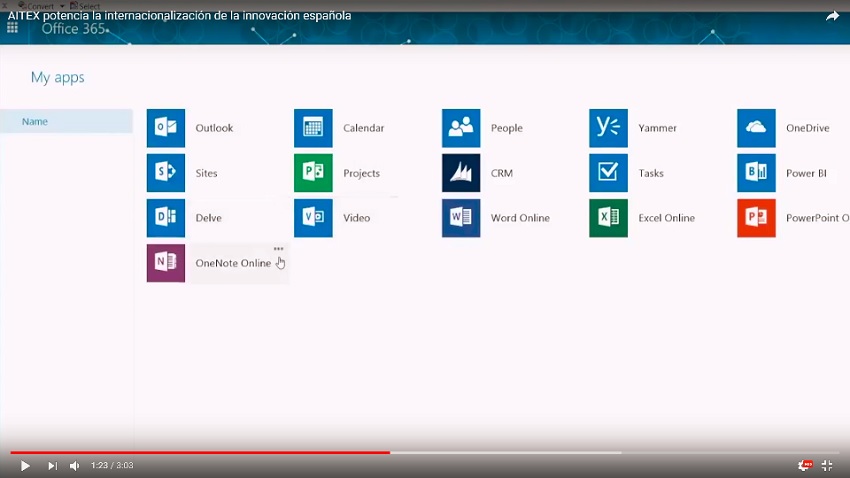Play the video
The height and width of the screenshot is (478, 850).
pos(25,466)
